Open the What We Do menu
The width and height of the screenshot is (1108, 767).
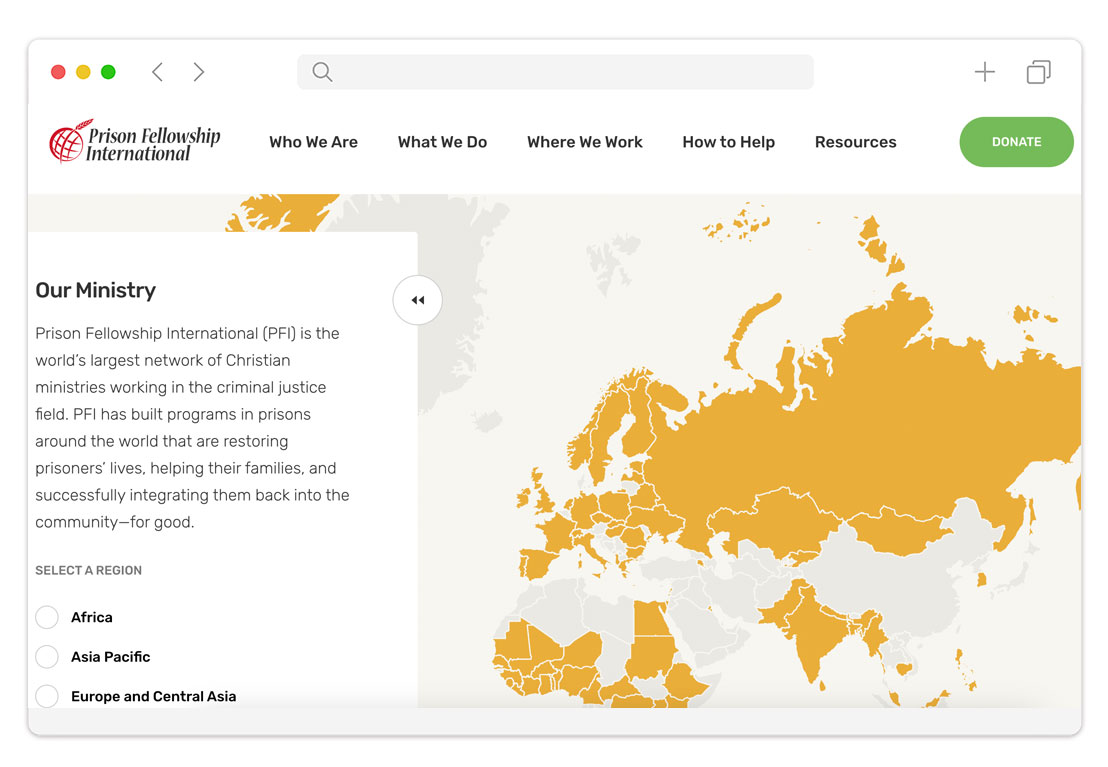(442, 142)
